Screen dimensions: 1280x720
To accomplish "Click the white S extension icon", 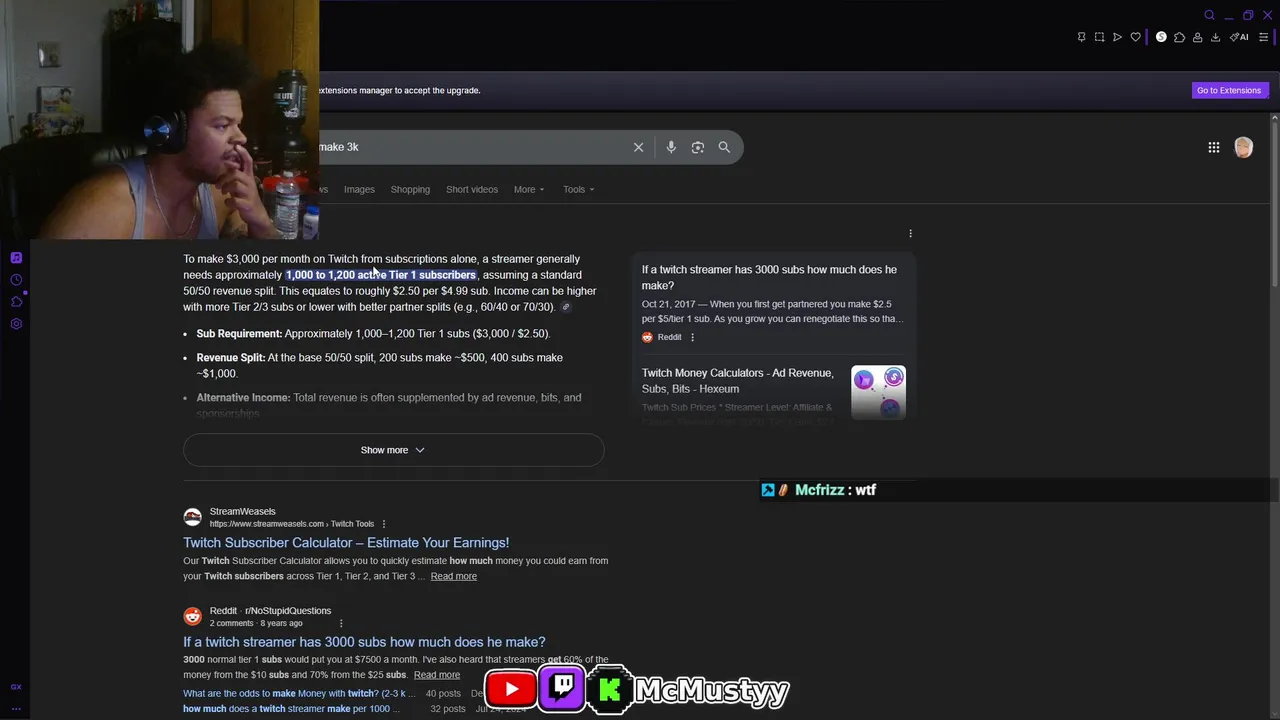I will pyautogui.click(x=1161, y=37).
